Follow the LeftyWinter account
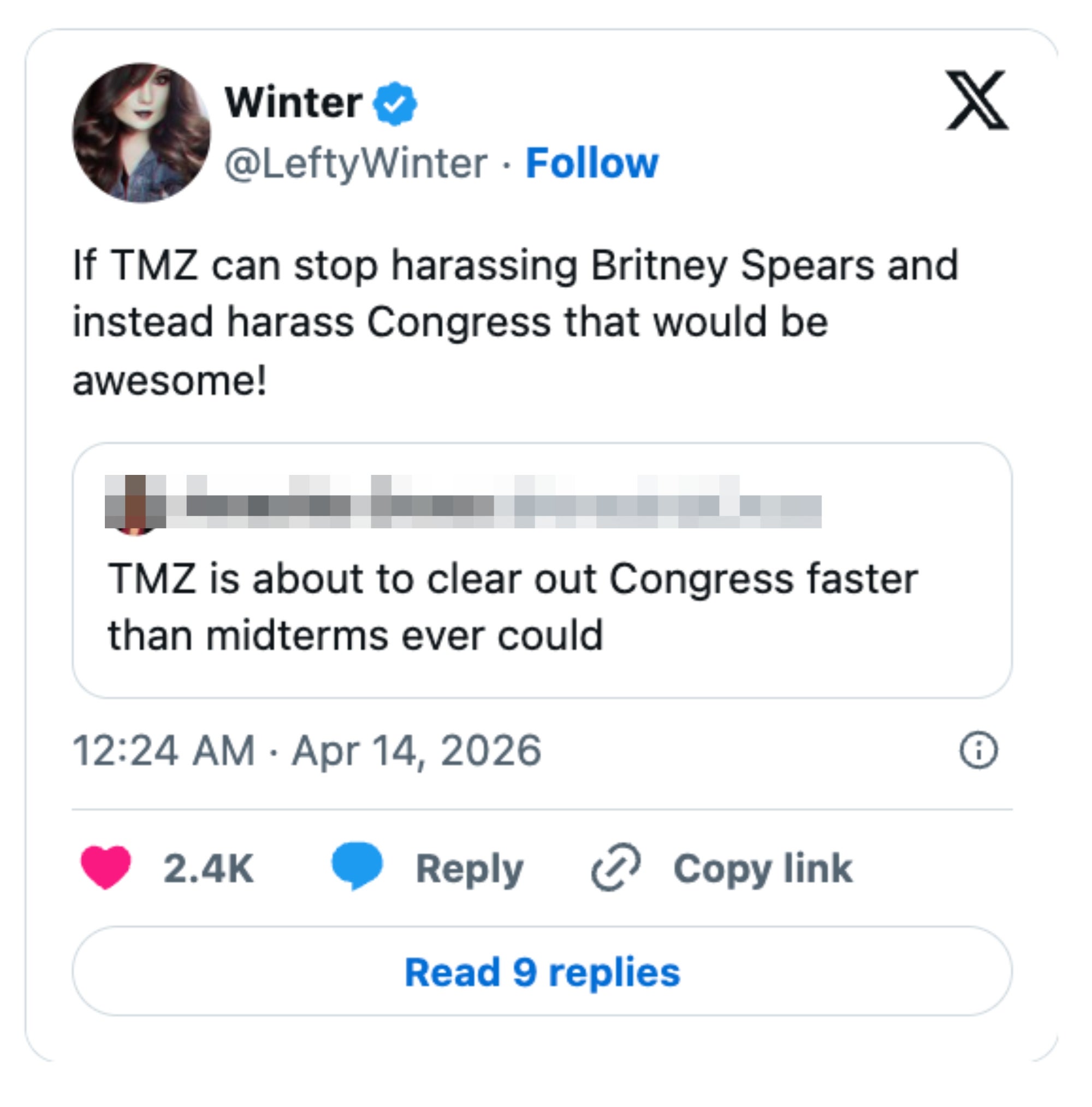Screen dimensions: 1092x1107 pos(591,163)
